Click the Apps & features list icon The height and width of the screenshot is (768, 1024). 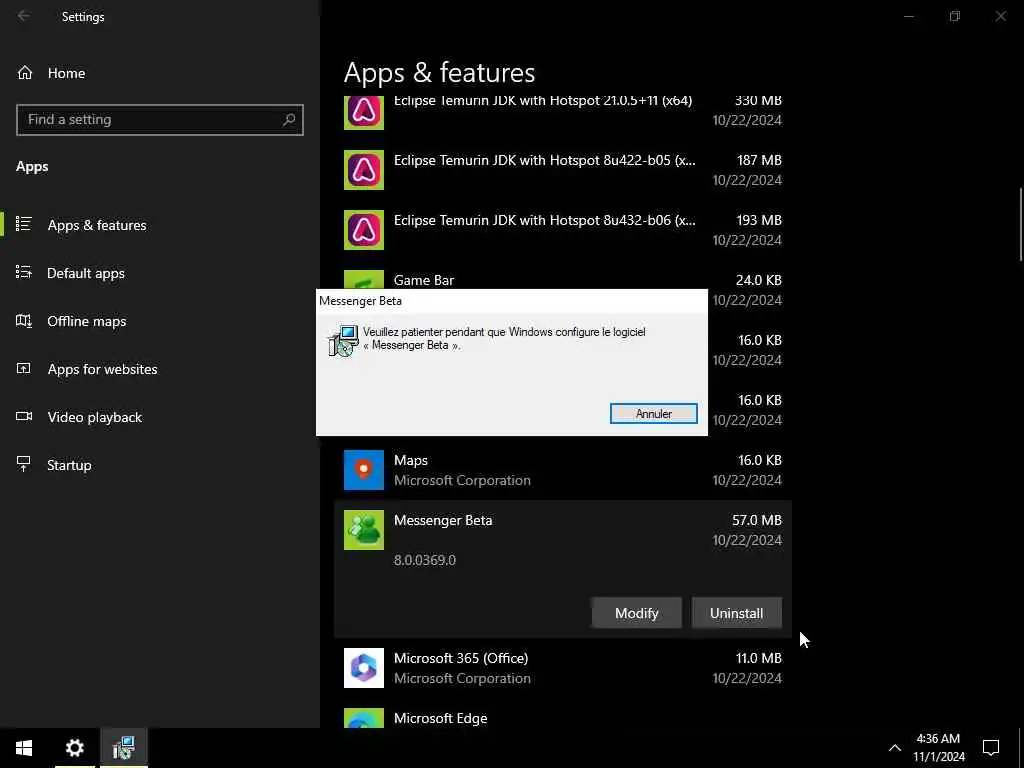tap(24, 224)
